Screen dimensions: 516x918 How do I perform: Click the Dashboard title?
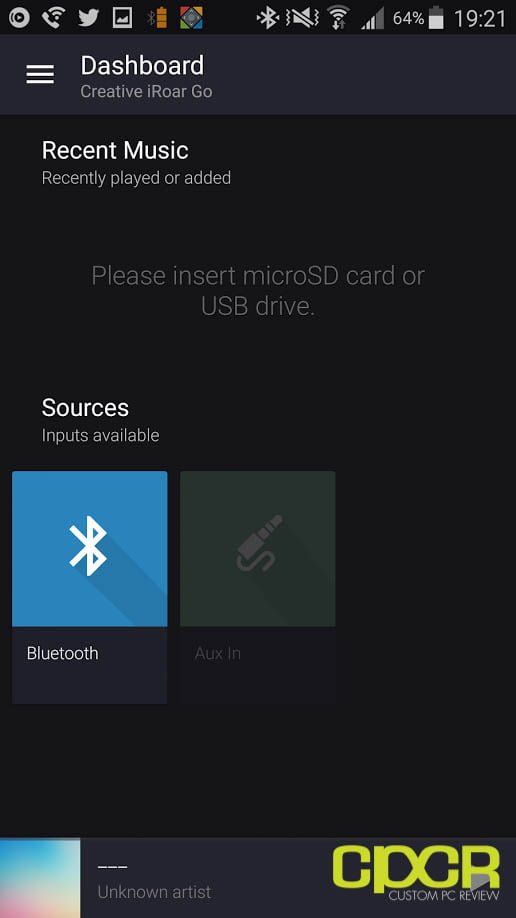tap(142, 65)
